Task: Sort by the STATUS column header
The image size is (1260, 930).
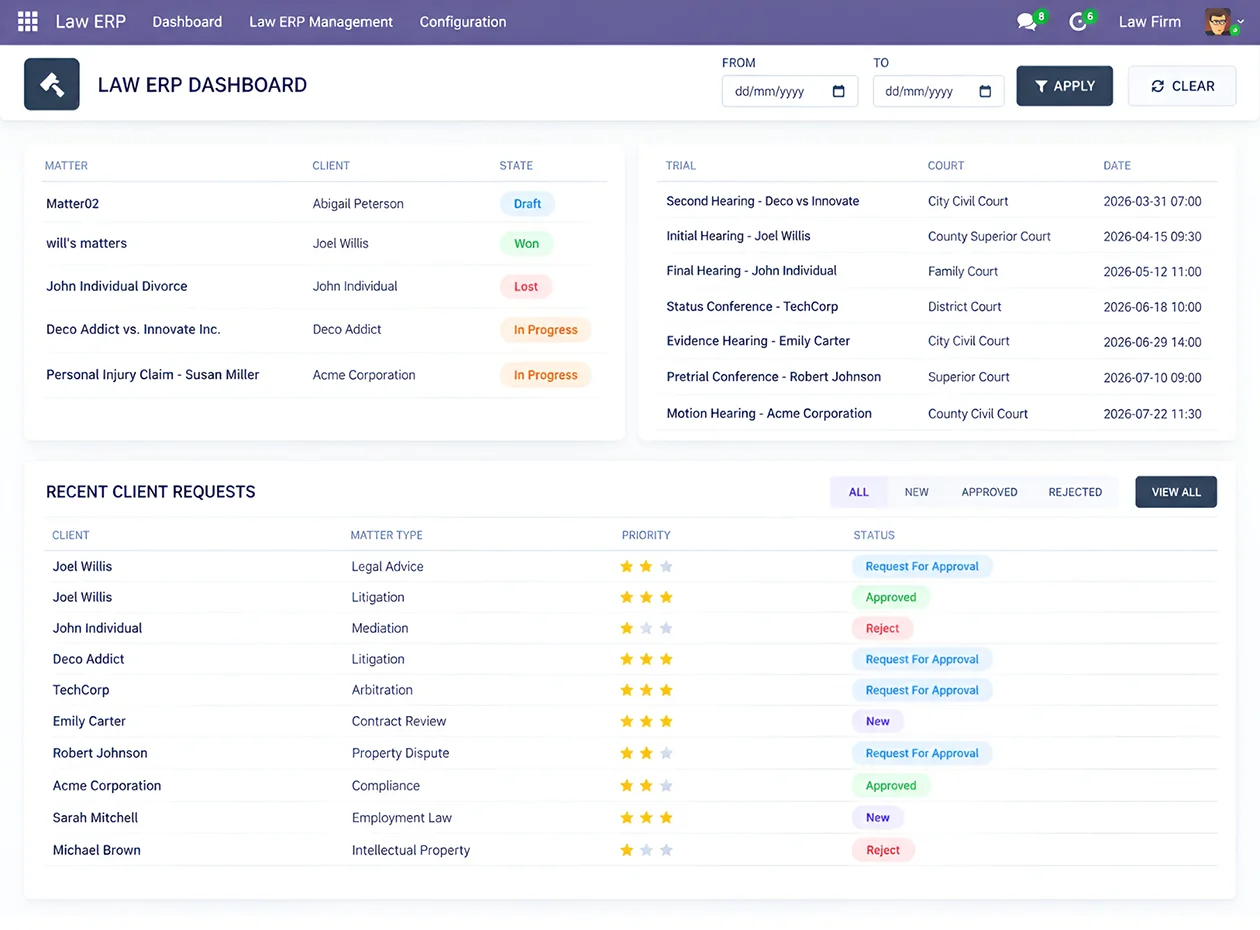Action: tap(874, 535)
